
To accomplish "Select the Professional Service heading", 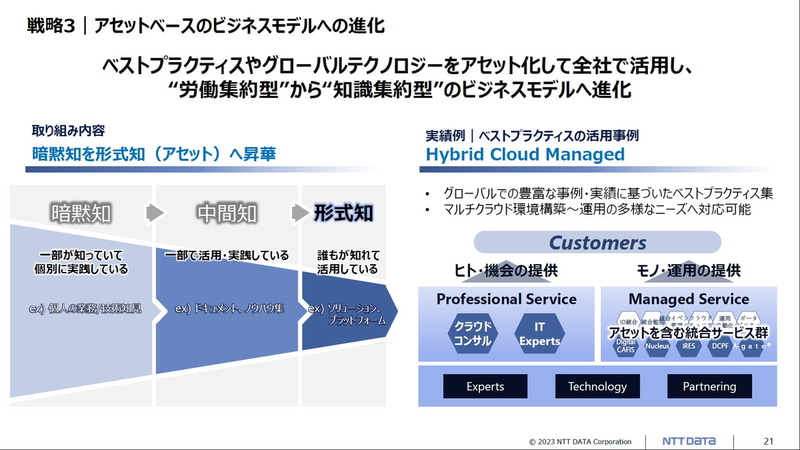I will pyautogui.click(x=506, y=299).
